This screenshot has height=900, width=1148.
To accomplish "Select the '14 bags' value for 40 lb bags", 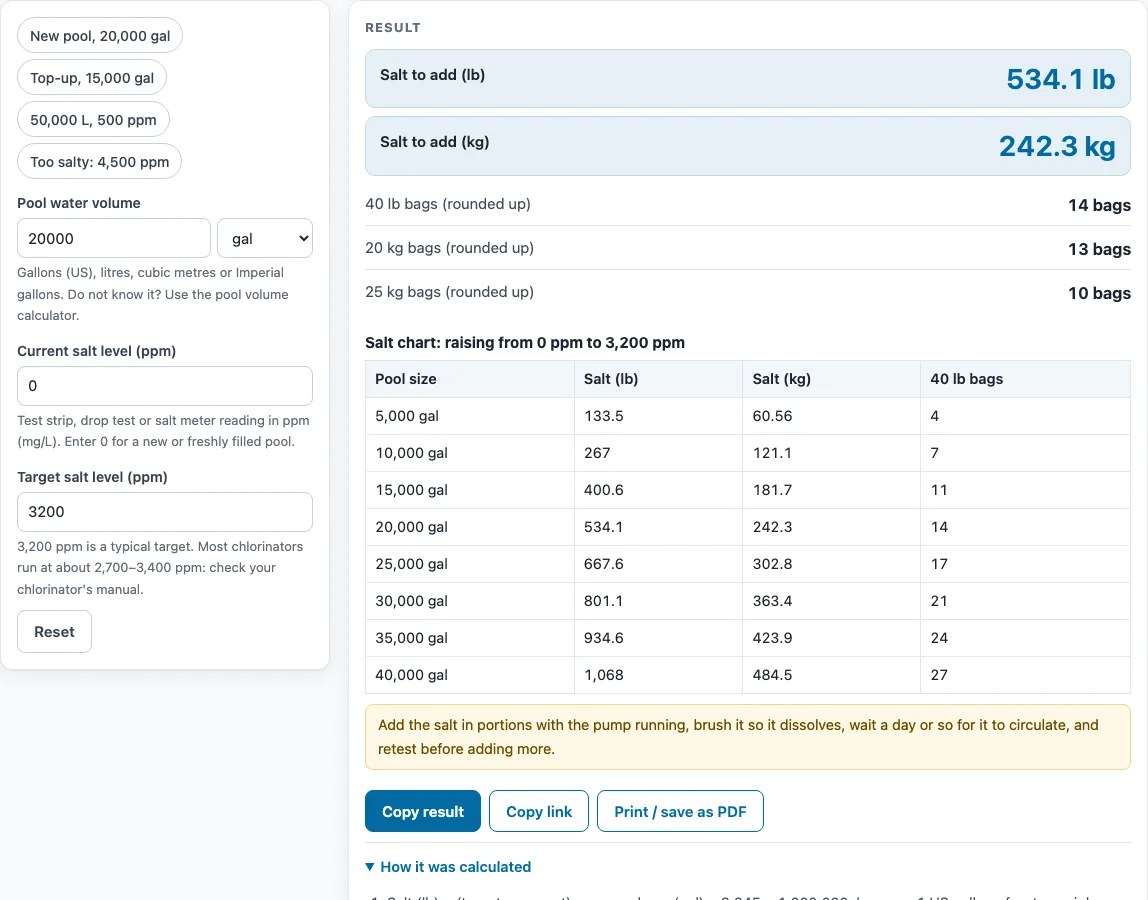I will [x=1099, y=205].
